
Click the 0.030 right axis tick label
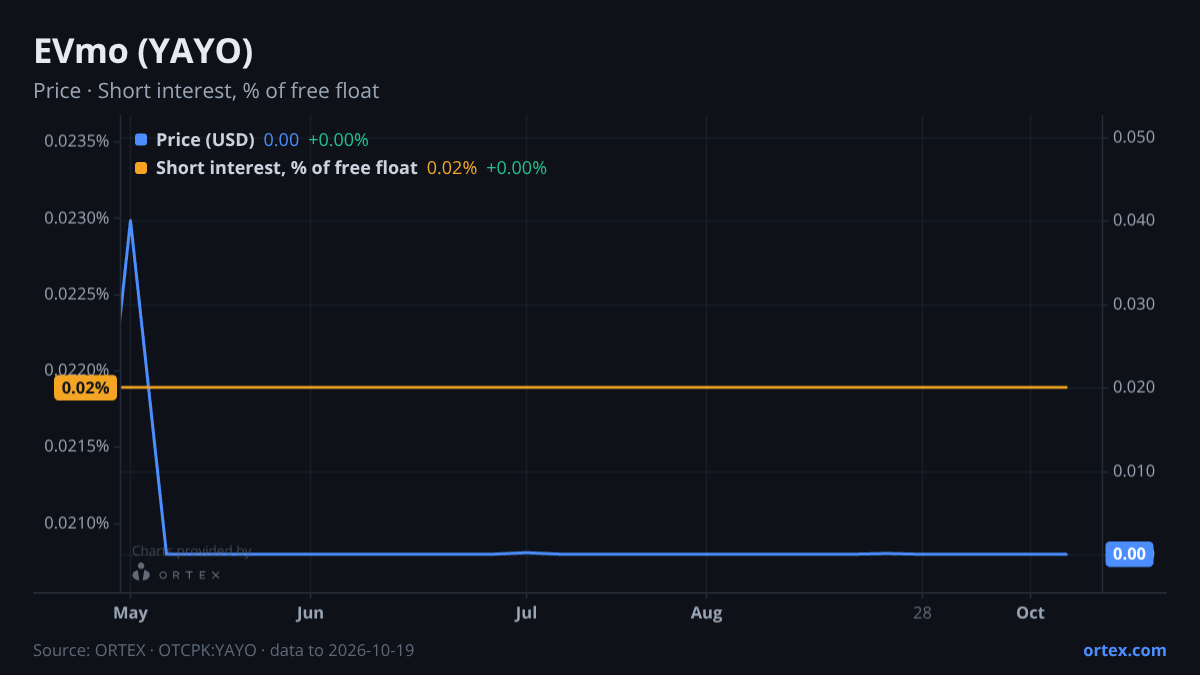click(1134, 304)
